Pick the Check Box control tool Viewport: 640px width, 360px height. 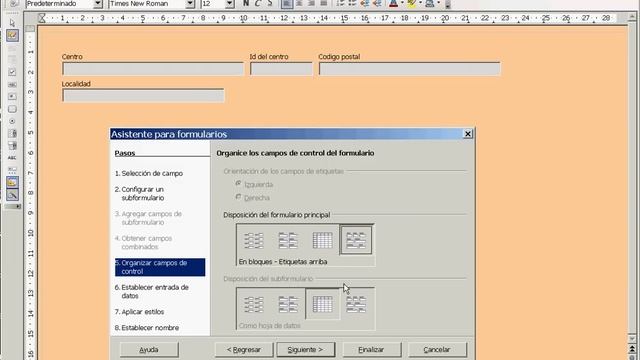tap(12, 72)
